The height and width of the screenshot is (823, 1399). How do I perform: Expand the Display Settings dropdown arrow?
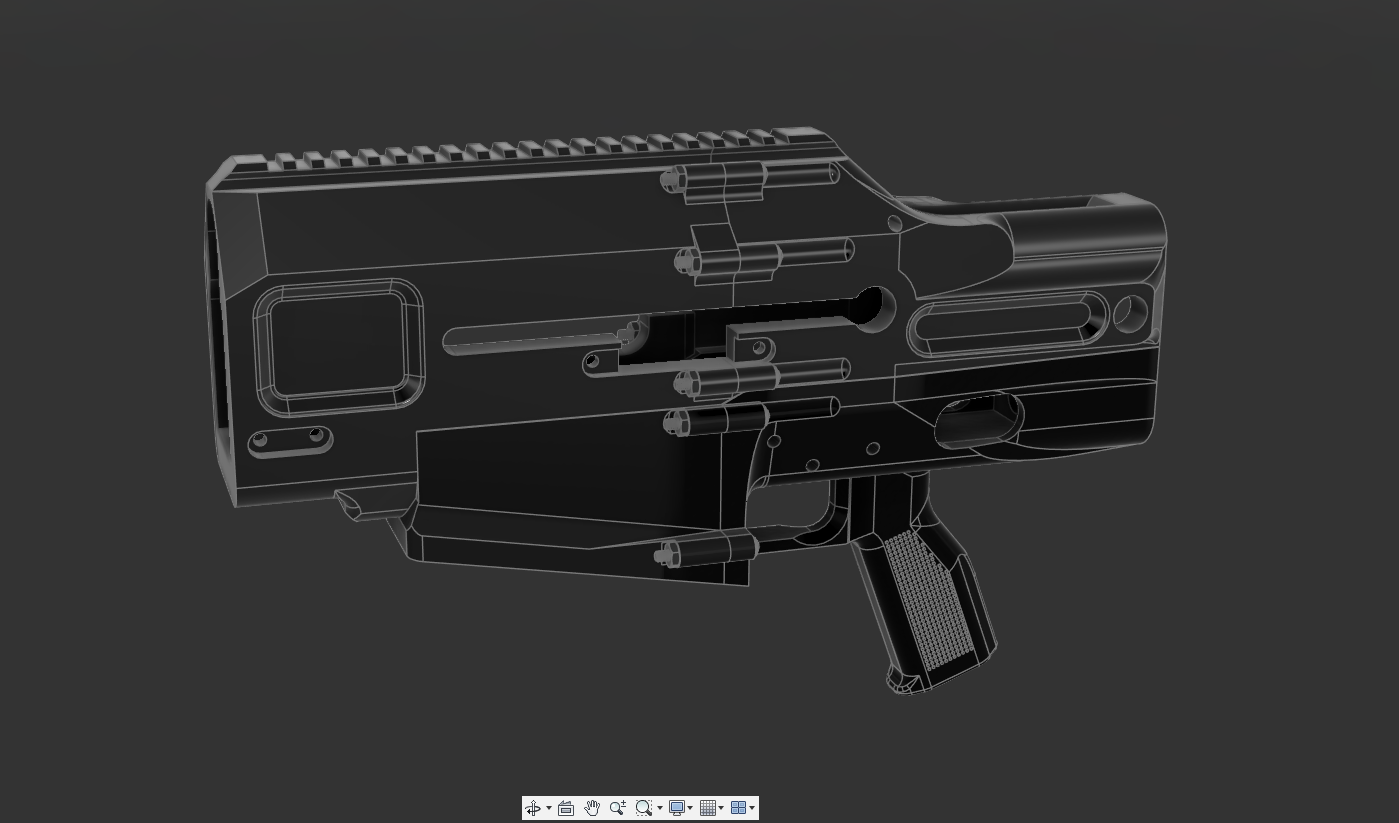click(690, 808)
